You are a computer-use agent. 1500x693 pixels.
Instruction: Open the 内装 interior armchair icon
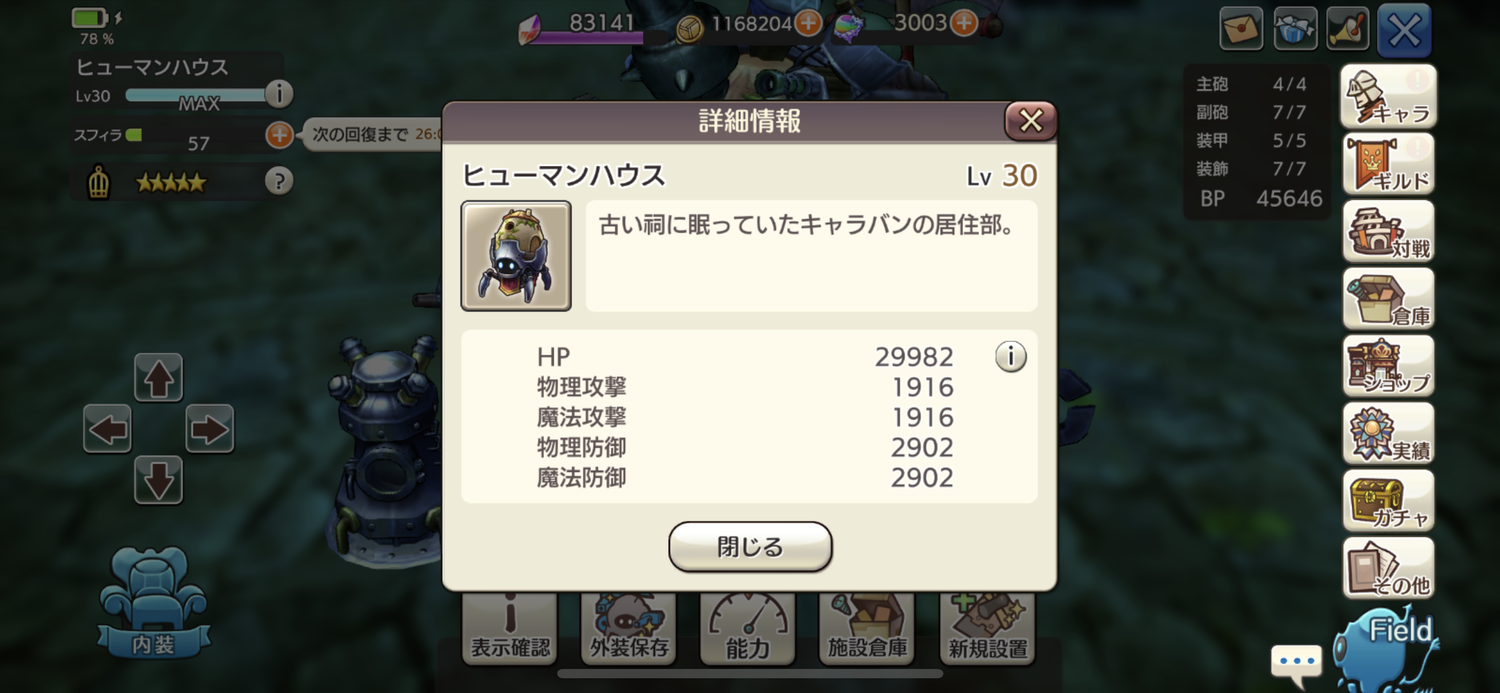pyautogui.click(x=154, y=602)
